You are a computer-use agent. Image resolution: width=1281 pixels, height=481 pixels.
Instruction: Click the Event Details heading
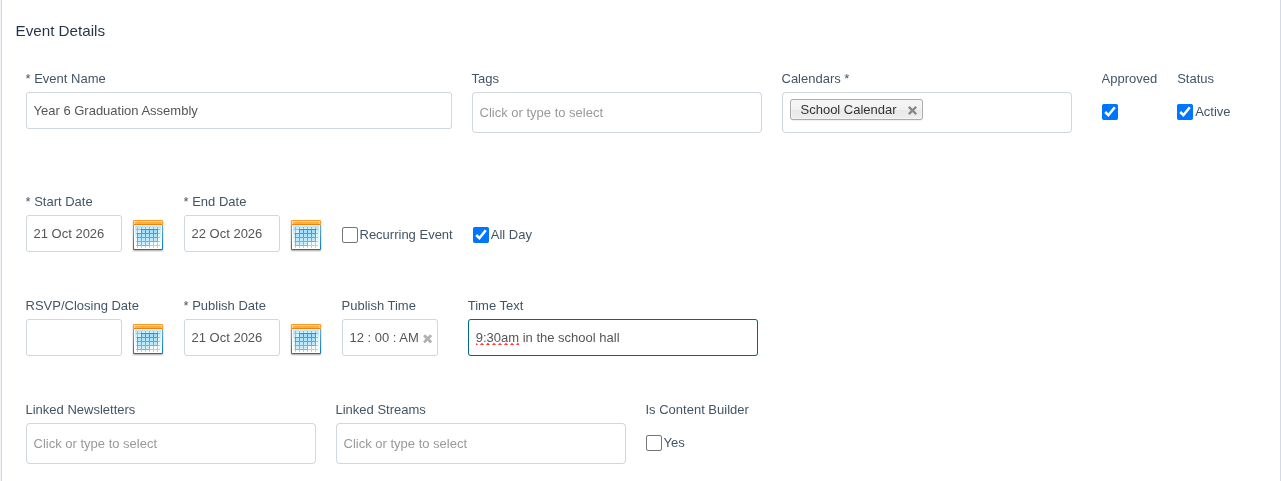pyautogui.click(x=60, y=31)
